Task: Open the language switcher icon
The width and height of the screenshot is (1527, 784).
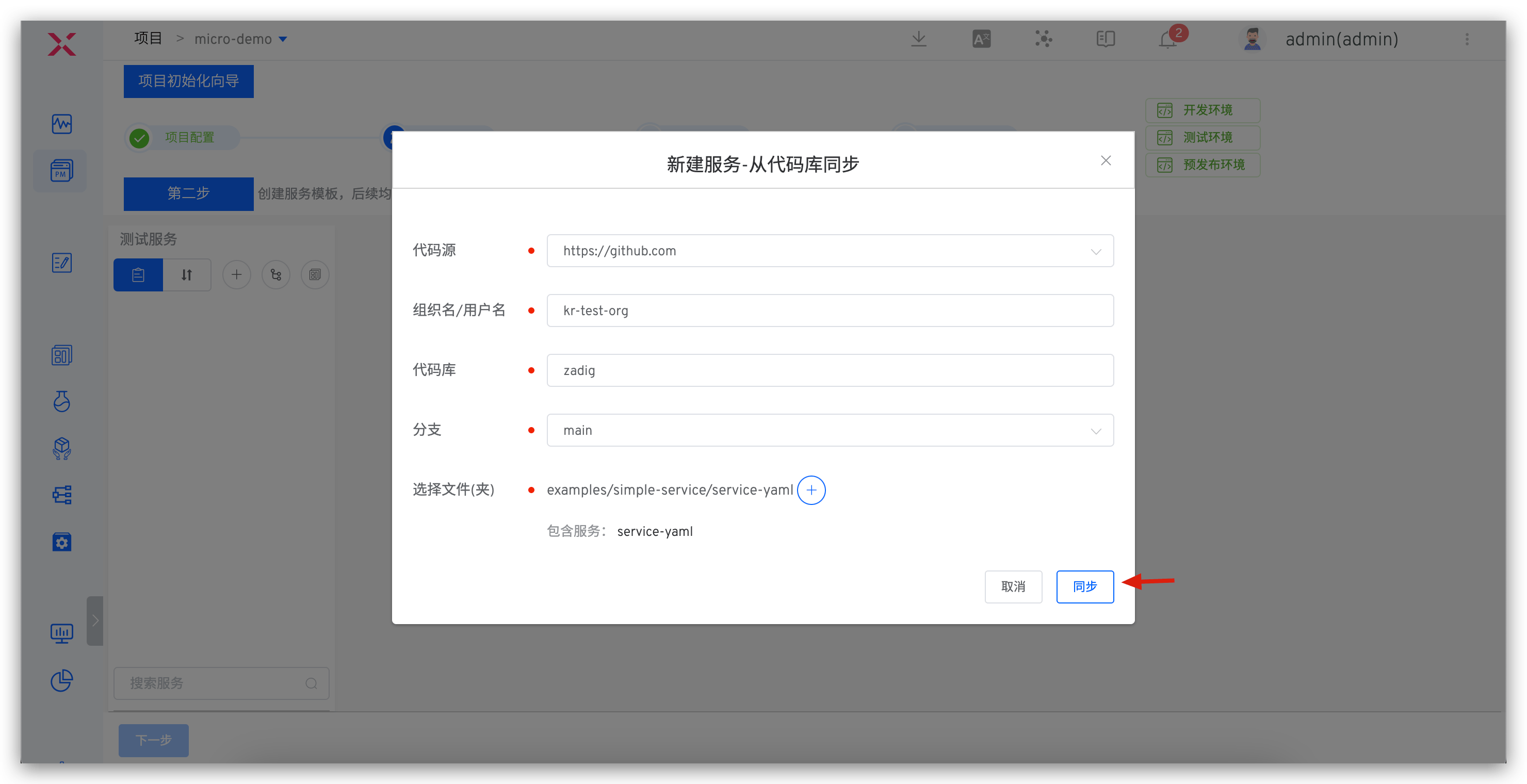Action: tap(981, 39)
